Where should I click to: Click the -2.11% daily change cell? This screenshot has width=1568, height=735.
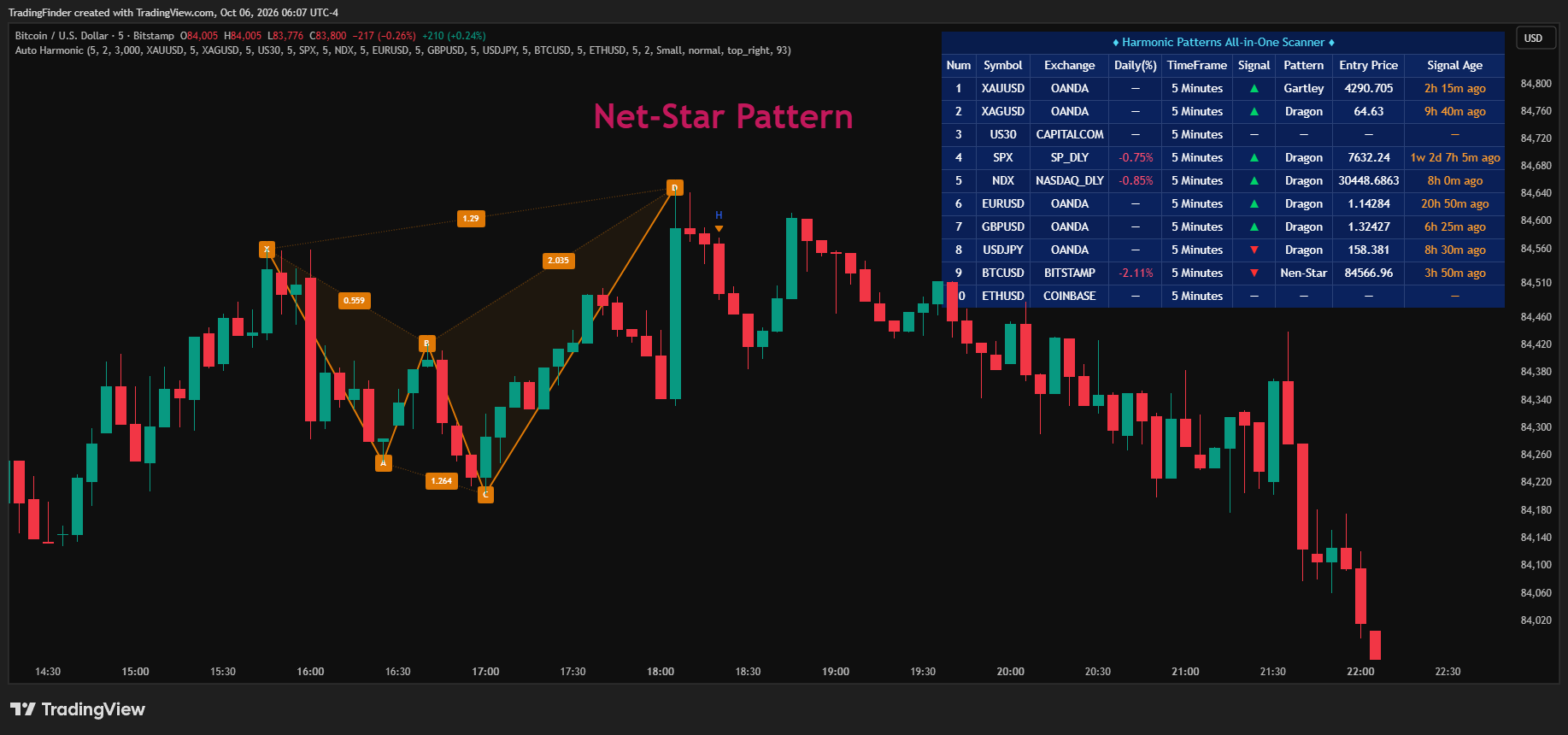click(1135, 273)
